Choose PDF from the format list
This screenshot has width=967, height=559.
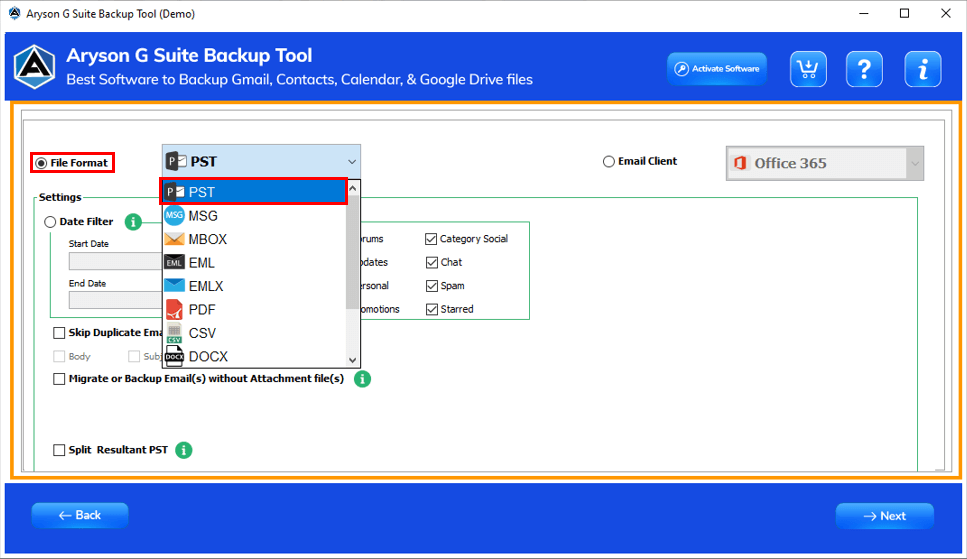254,309
